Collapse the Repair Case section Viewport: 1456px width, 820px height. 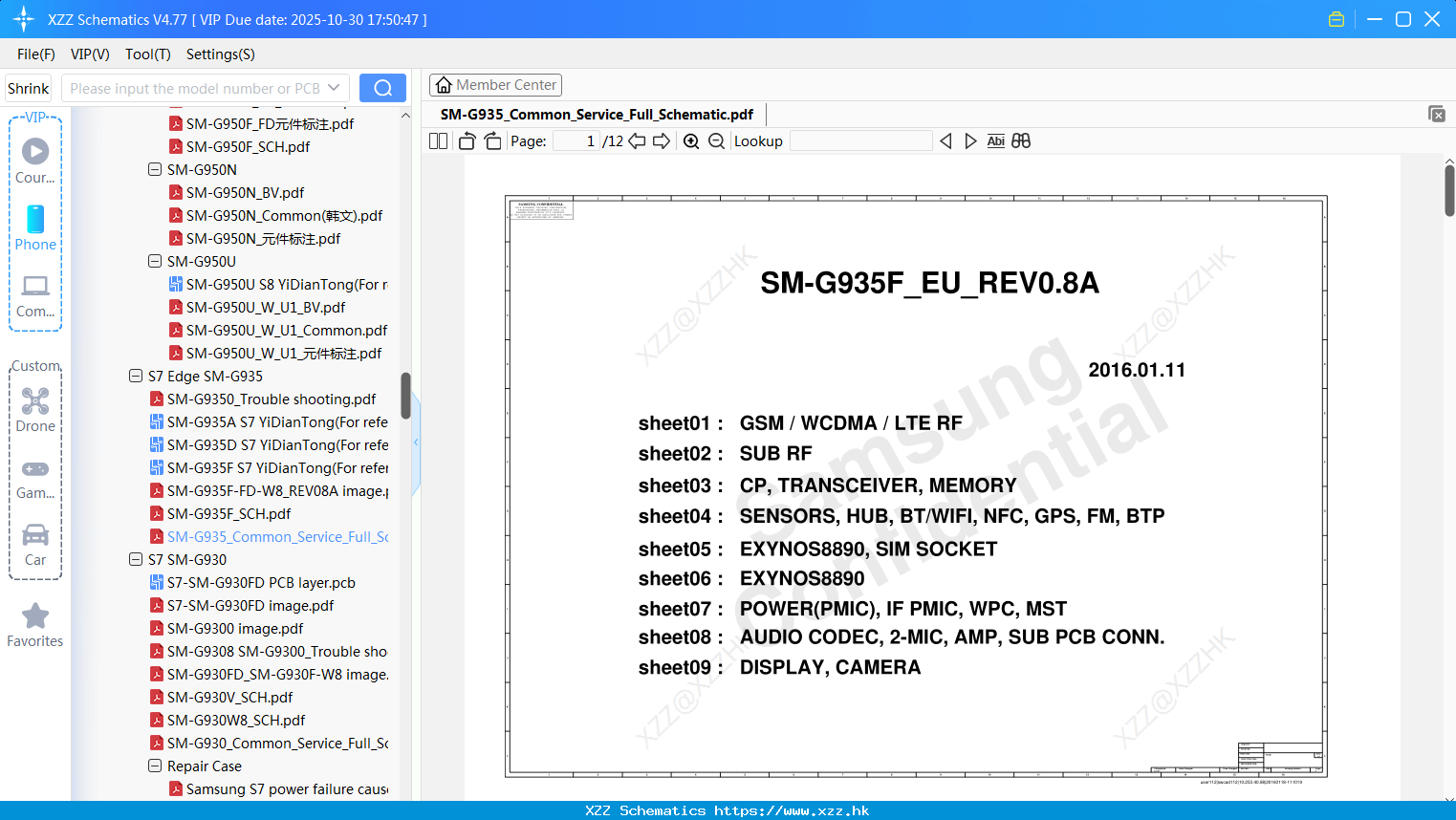click(x=154, y=766)
